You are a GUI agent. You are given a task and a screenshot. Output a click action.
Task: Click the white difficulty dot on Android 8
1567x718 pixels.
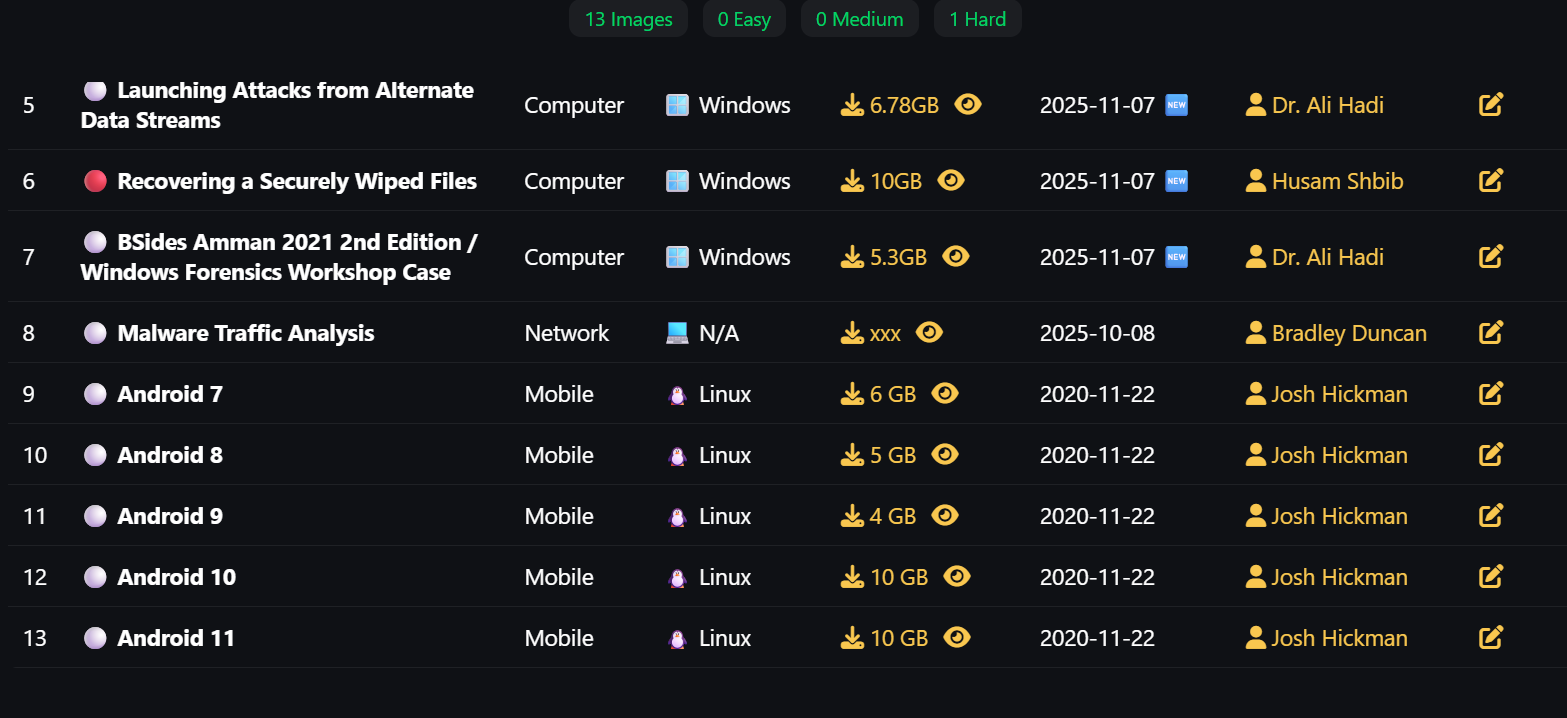click(x=95, y=455)
